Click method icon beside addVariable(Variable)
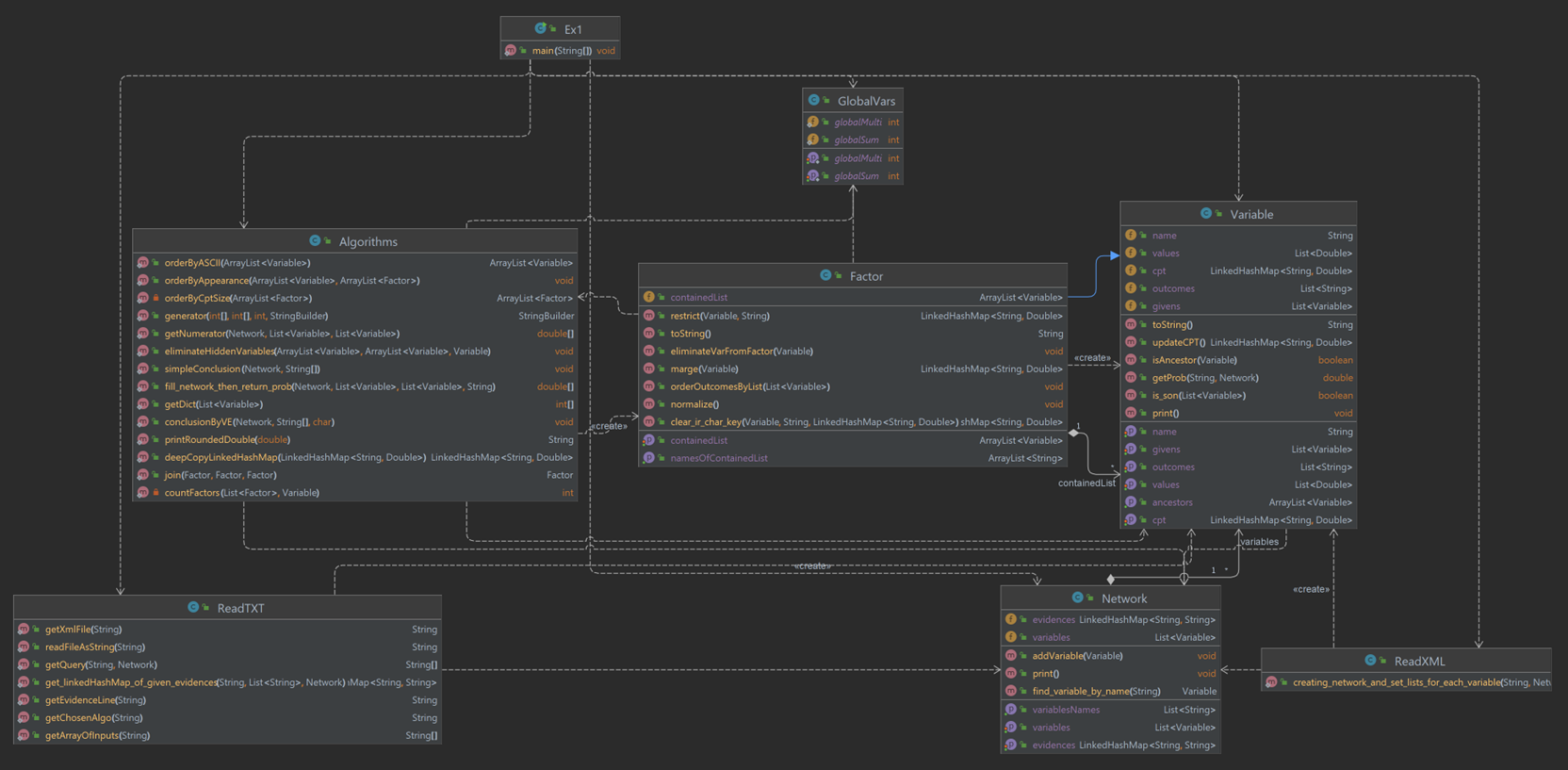This screenshot has height=770, width=1568. click(x=1010, y=656)
